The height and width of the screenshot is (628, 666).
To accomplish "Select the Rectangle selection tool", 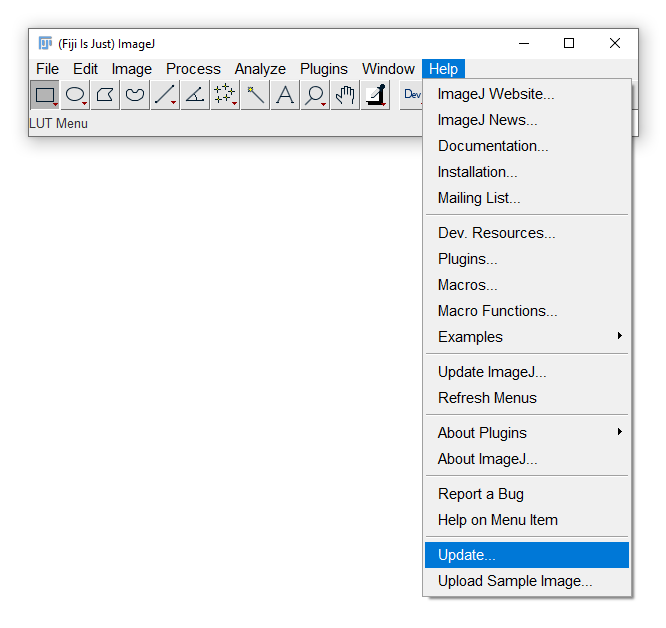I will [x=45, y=95].
